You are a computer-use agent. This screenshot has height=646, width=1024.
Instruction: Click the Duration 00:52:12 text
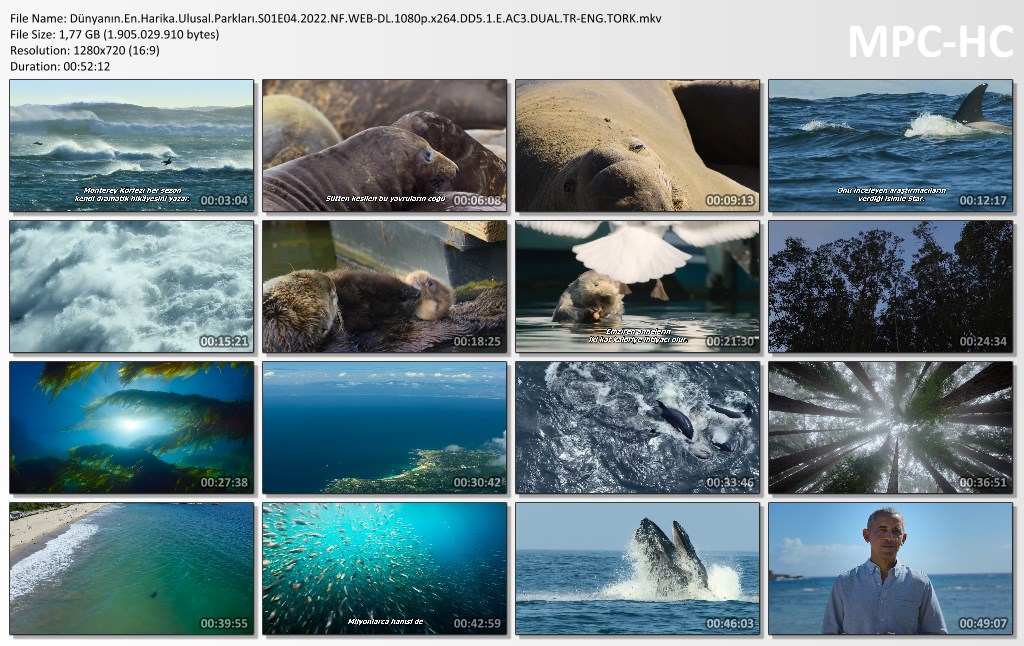[x=60, y=66]
